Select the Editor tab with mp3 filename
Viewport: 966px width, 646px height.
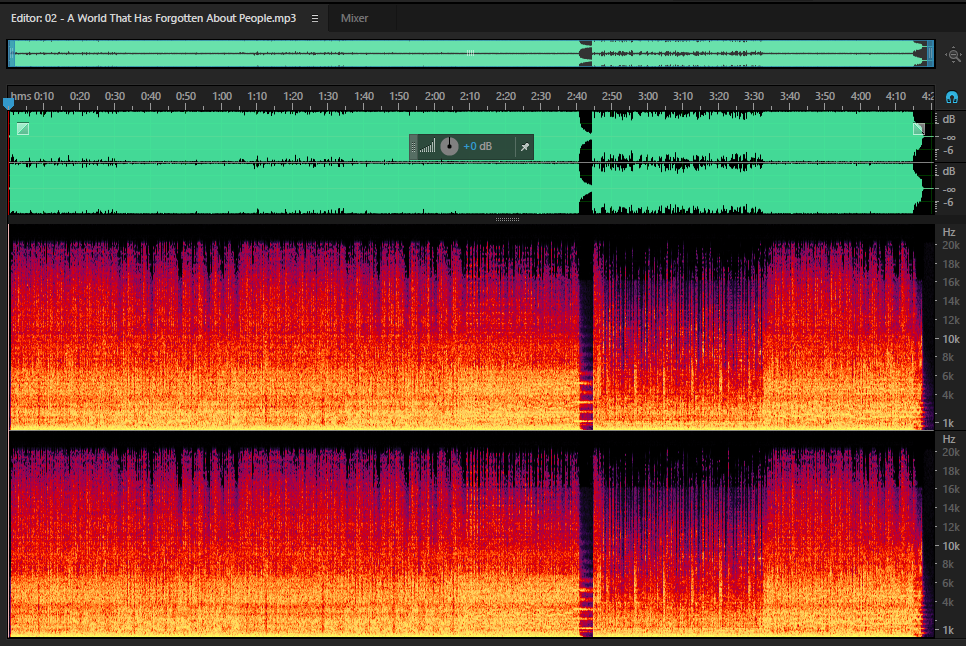[x=153, y=18]
